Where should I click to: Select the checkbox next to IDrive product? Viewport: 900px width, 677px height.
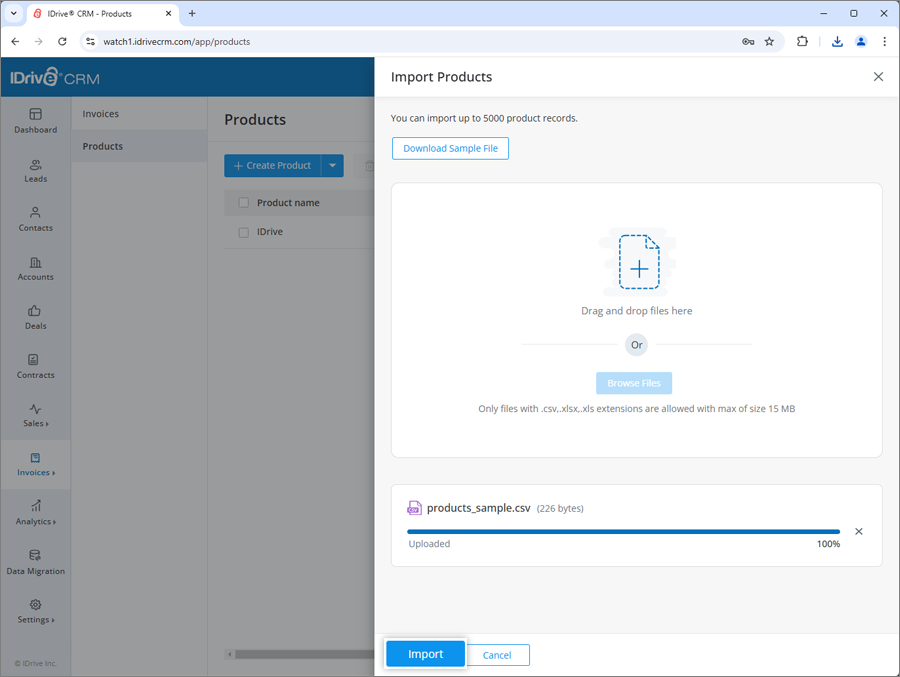tap(243, 231)
